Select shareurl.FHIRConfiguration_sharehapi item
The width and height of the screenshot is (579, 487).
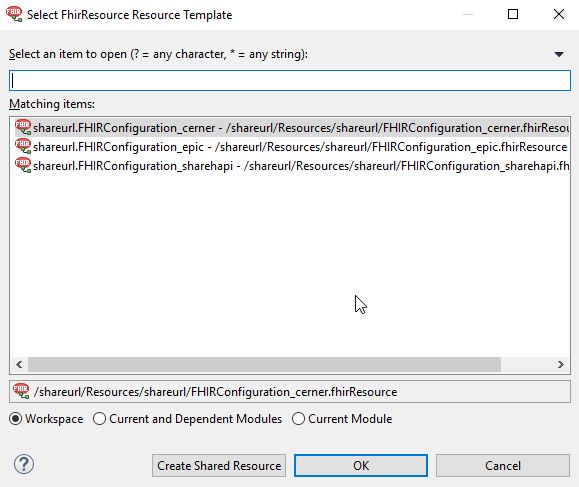pos(292,165)
